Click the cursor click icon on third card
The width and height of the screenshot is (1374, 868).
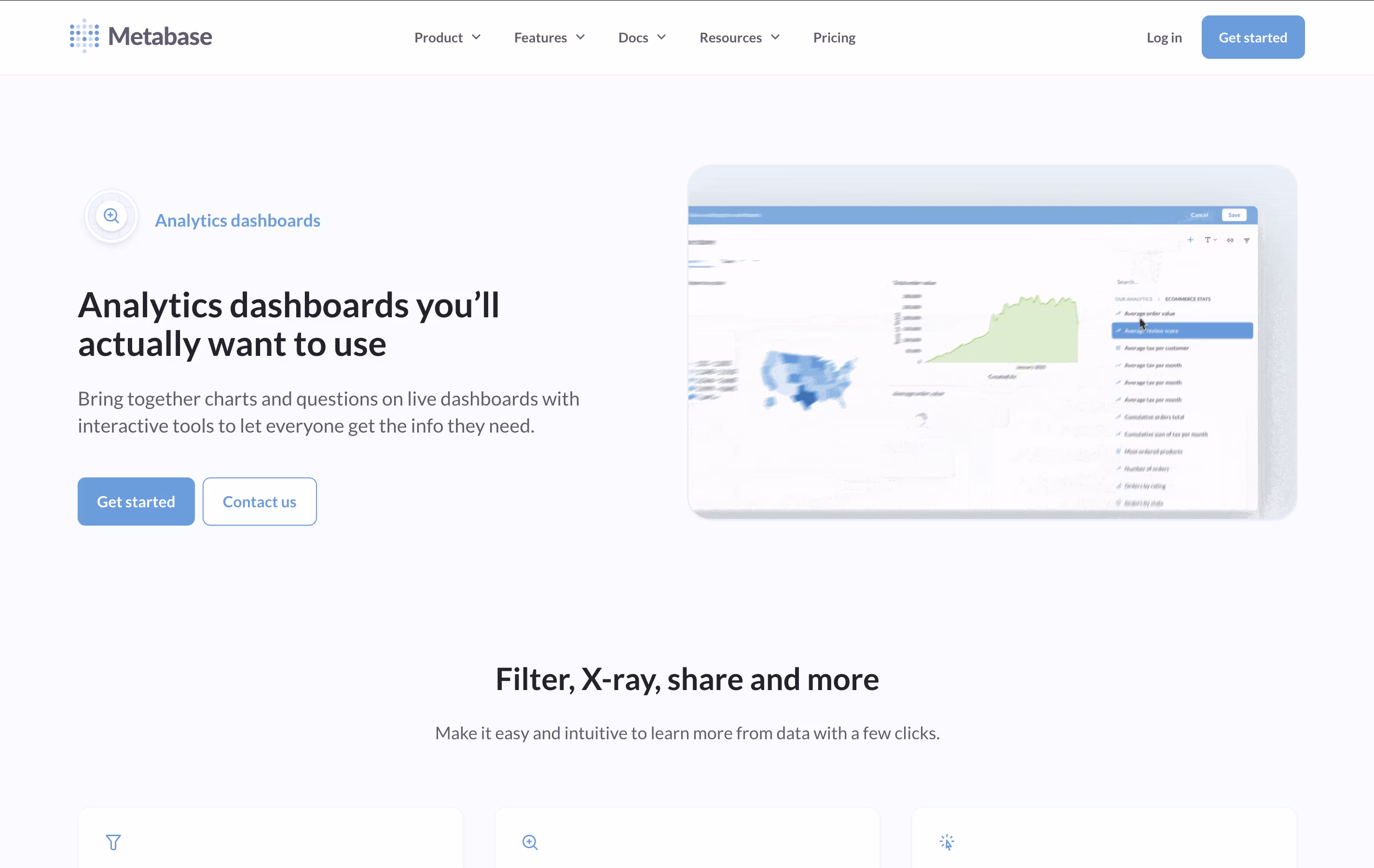point(947,842)
